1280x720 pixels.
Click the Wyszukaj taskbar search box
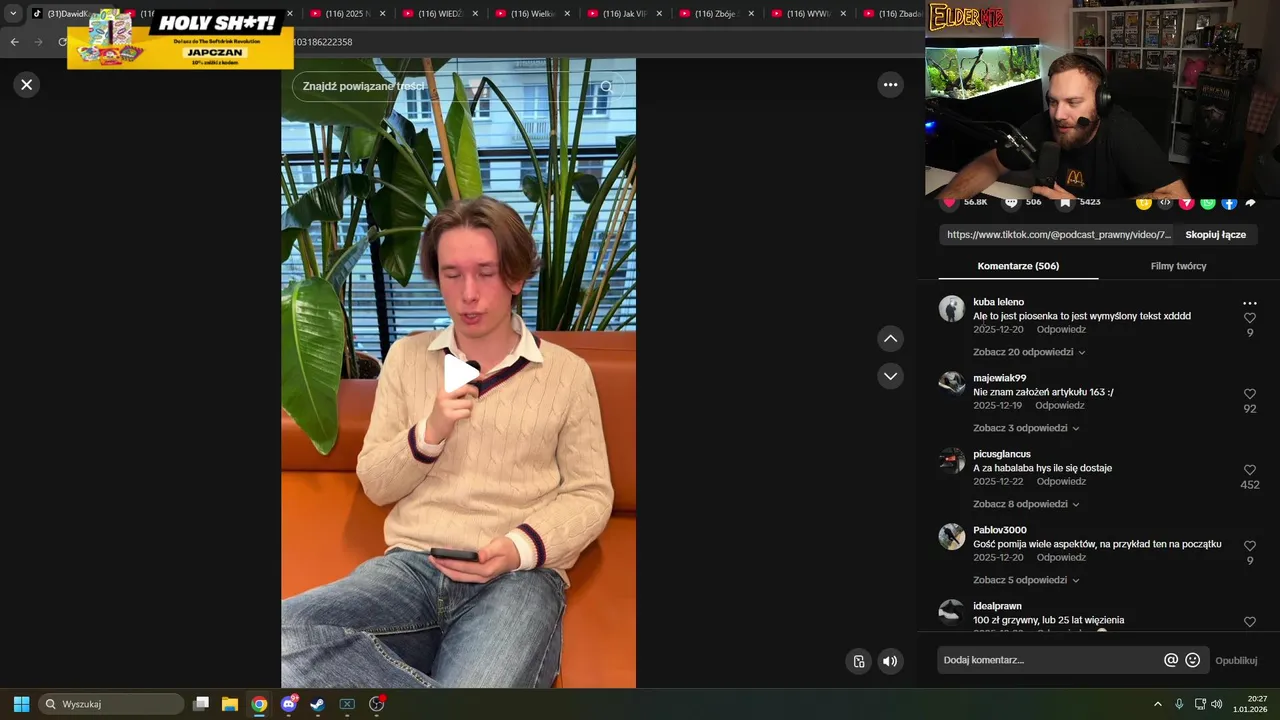click(x=112, y=704)
